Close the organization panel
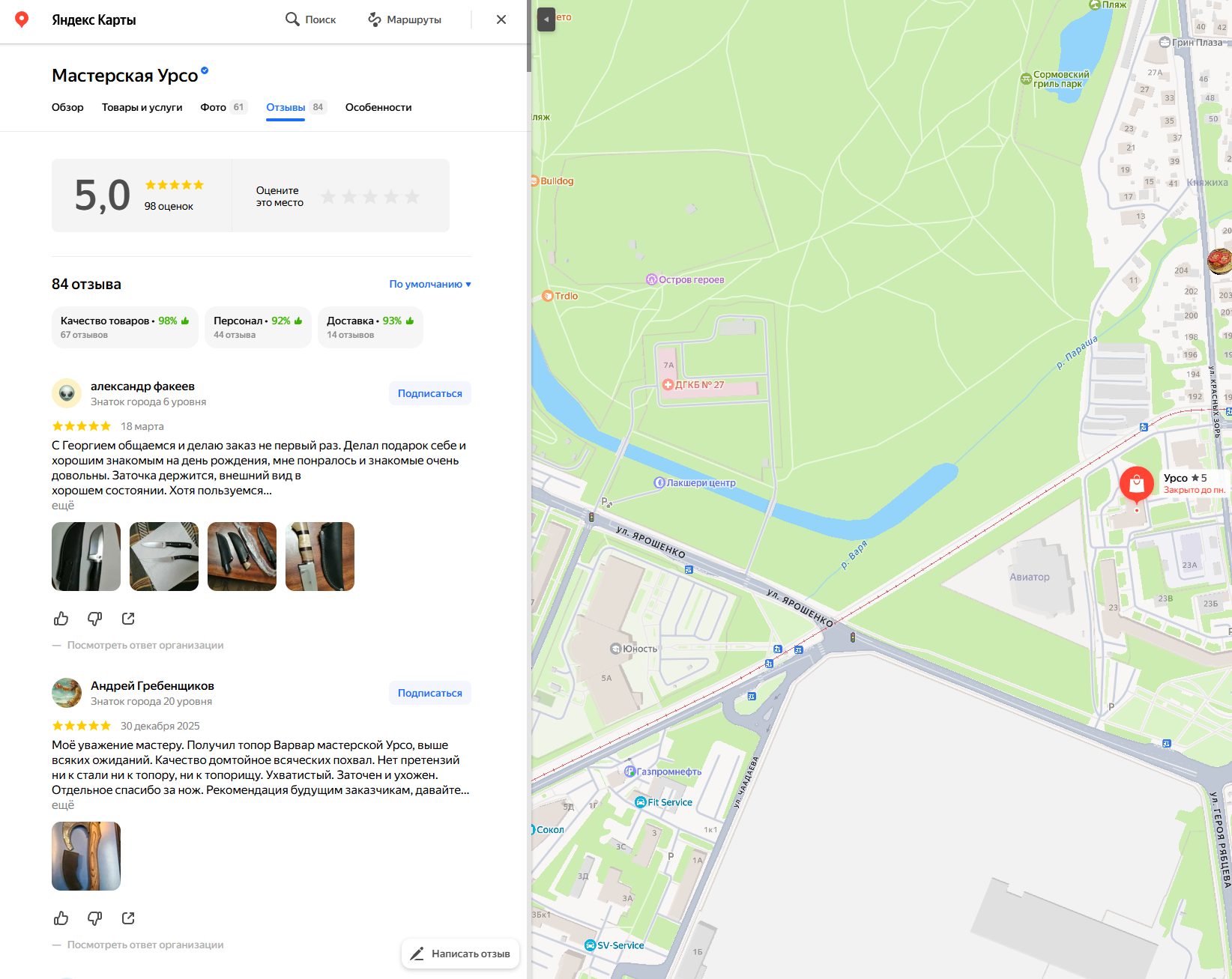This screenshot has width=1232, height=979. pos(501,19)
